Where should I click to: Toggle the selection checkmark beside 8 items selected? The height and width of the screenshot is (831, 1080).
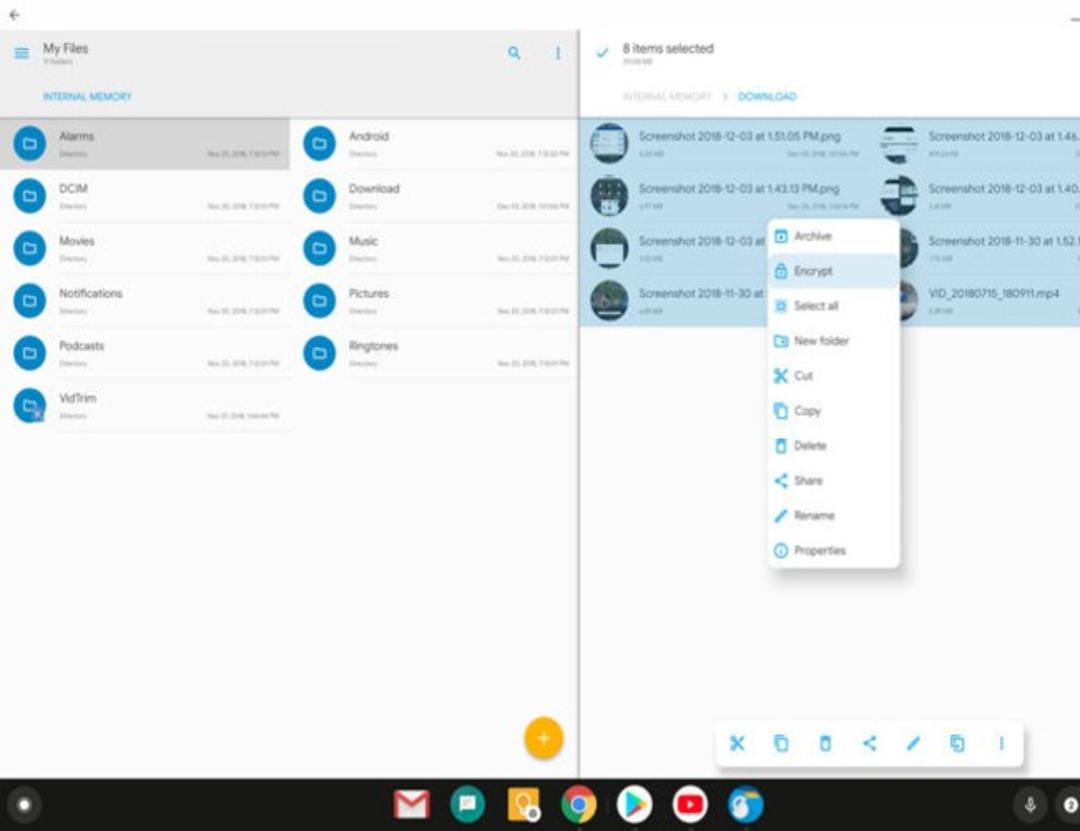pos(602,53)
